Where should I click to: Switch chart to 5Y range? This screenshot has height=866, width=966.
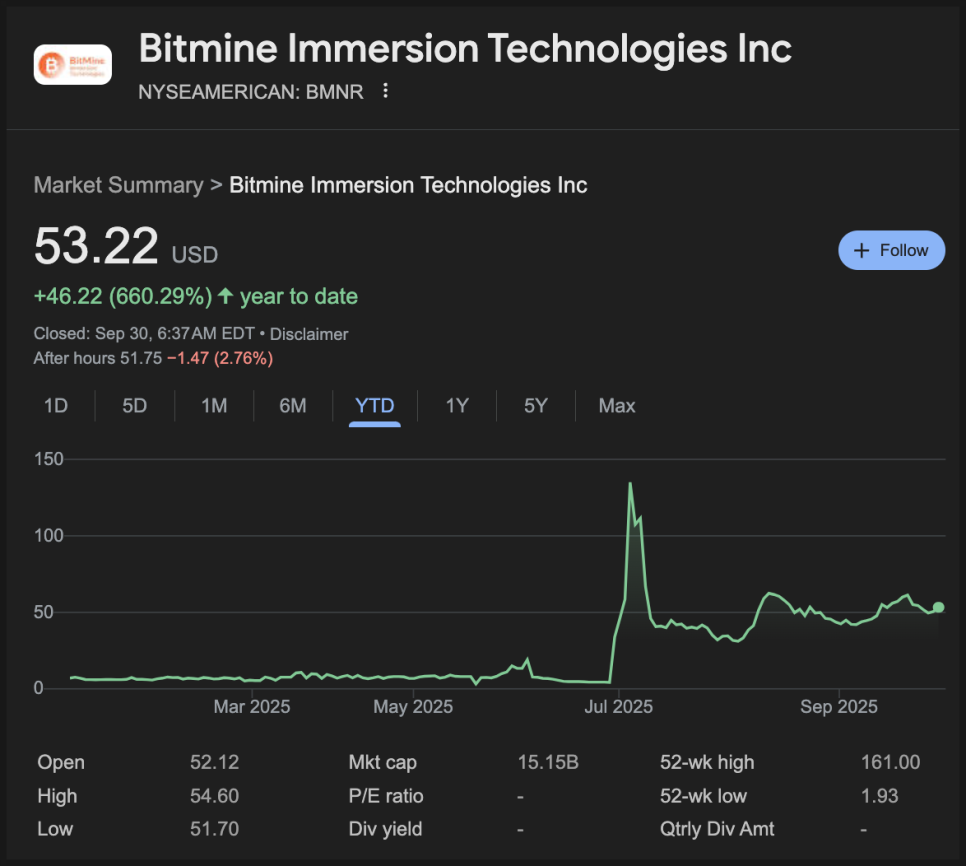tap(535, 406)
